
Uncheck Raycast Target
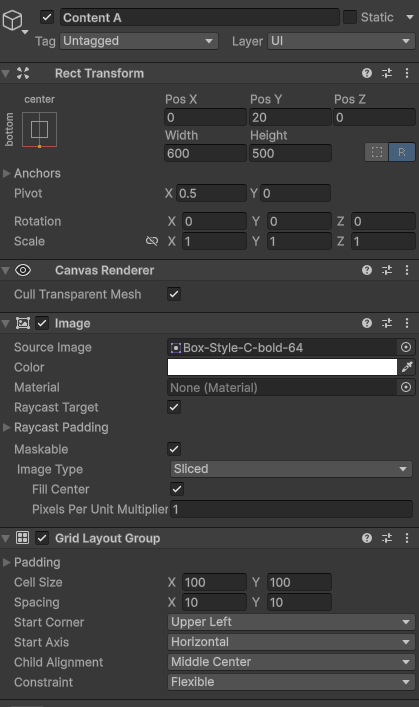[174, 407]
